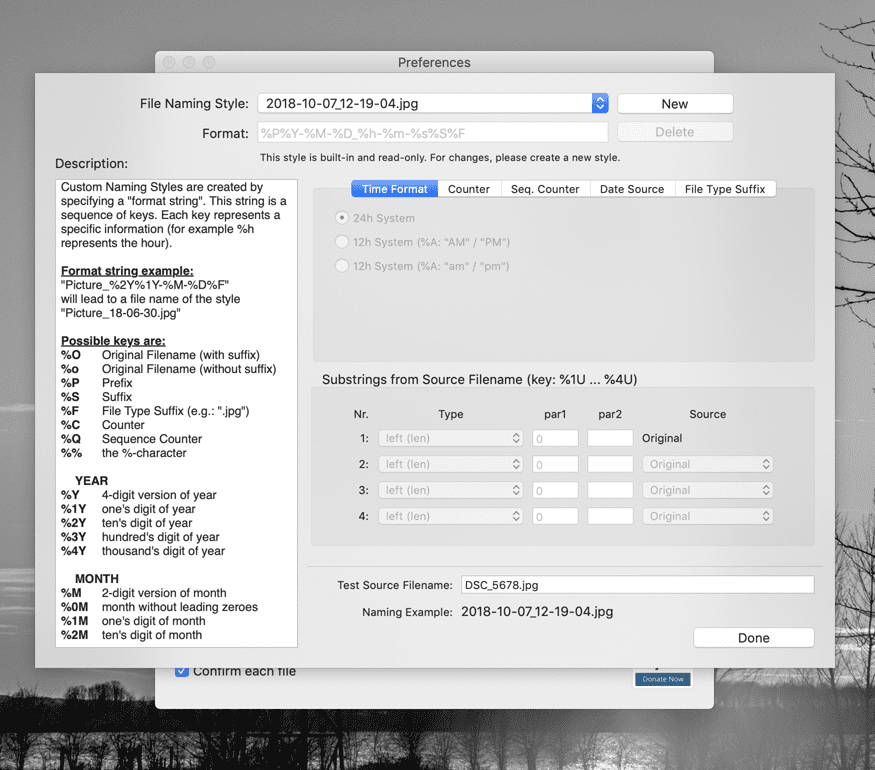Click the Donate Now button
The image size is (875, 770).
662,679
